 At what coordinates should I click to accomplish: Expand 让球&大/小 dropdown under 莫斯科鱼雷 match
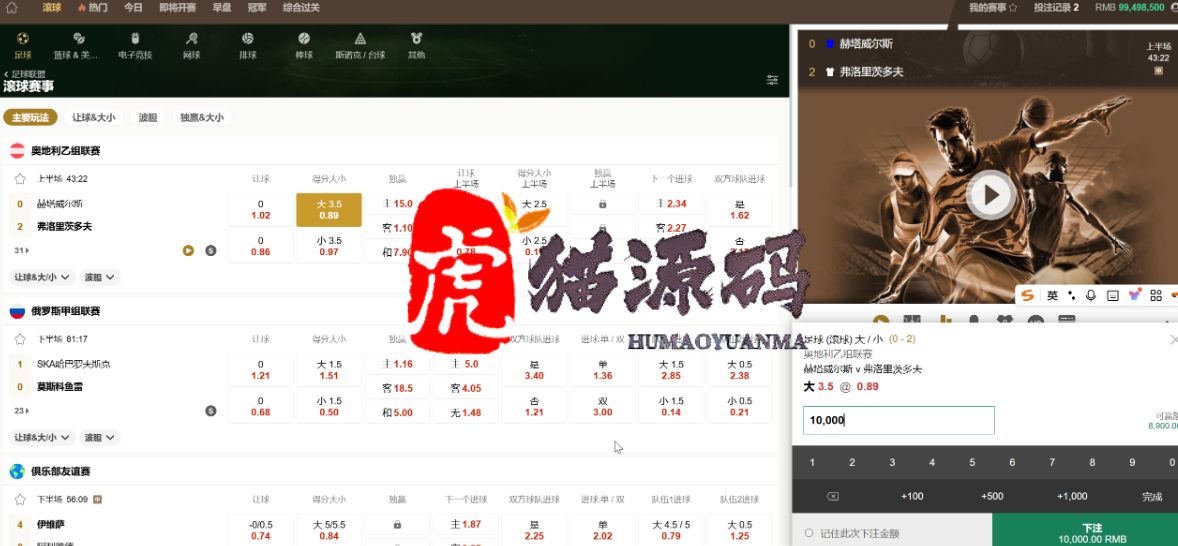[x=42, y=437]
